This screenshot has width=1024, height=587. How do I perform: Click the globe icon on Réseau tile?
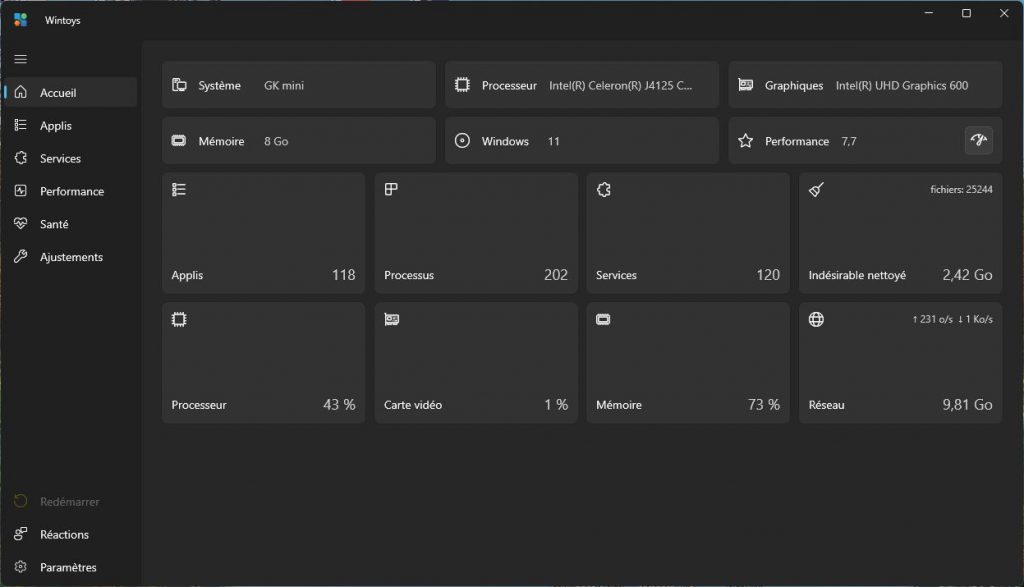816,319
